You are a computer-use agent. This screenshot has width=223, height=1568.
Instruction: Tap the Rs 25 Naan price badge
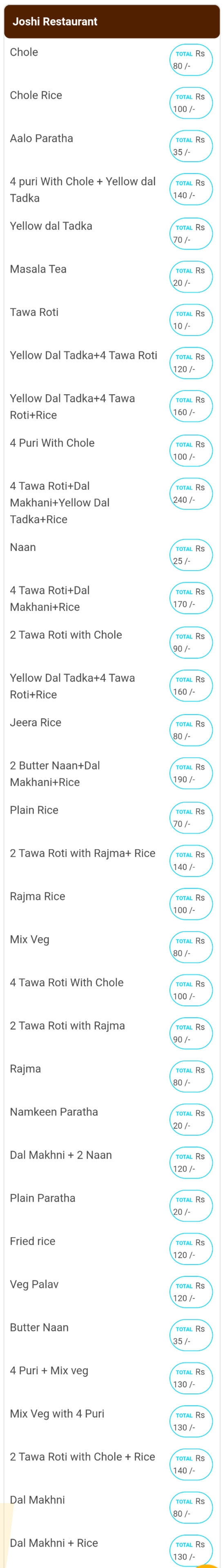pyautogui.click(x=191, y=554)
